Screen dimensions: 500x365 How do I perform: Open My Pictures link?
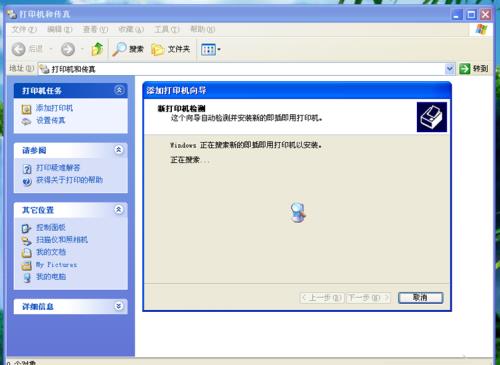point(57,265)
